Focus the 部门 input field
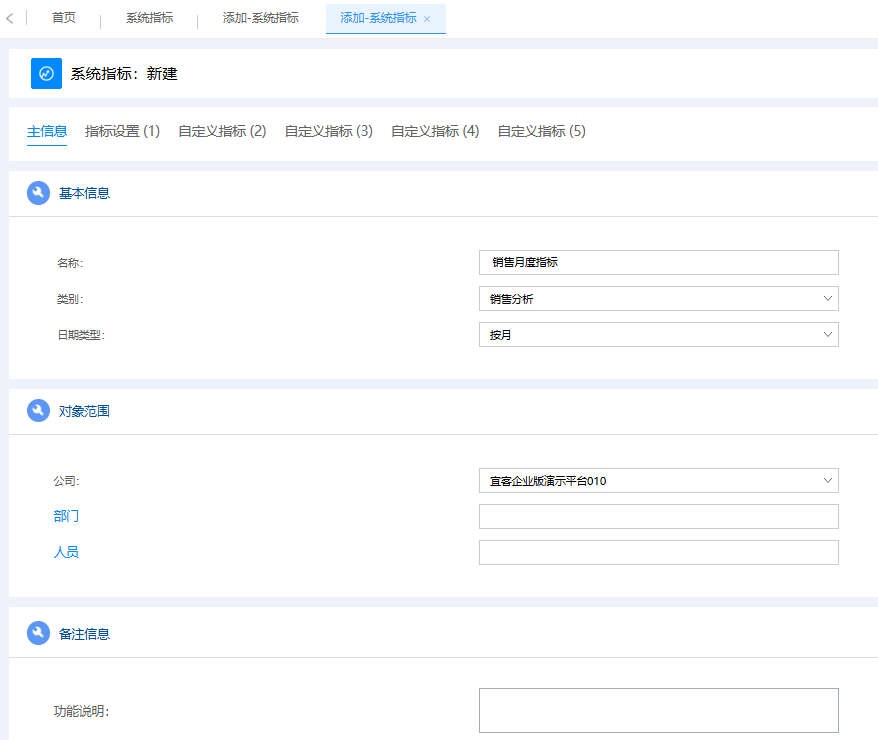The image size is (878, 740). (658, 516)
